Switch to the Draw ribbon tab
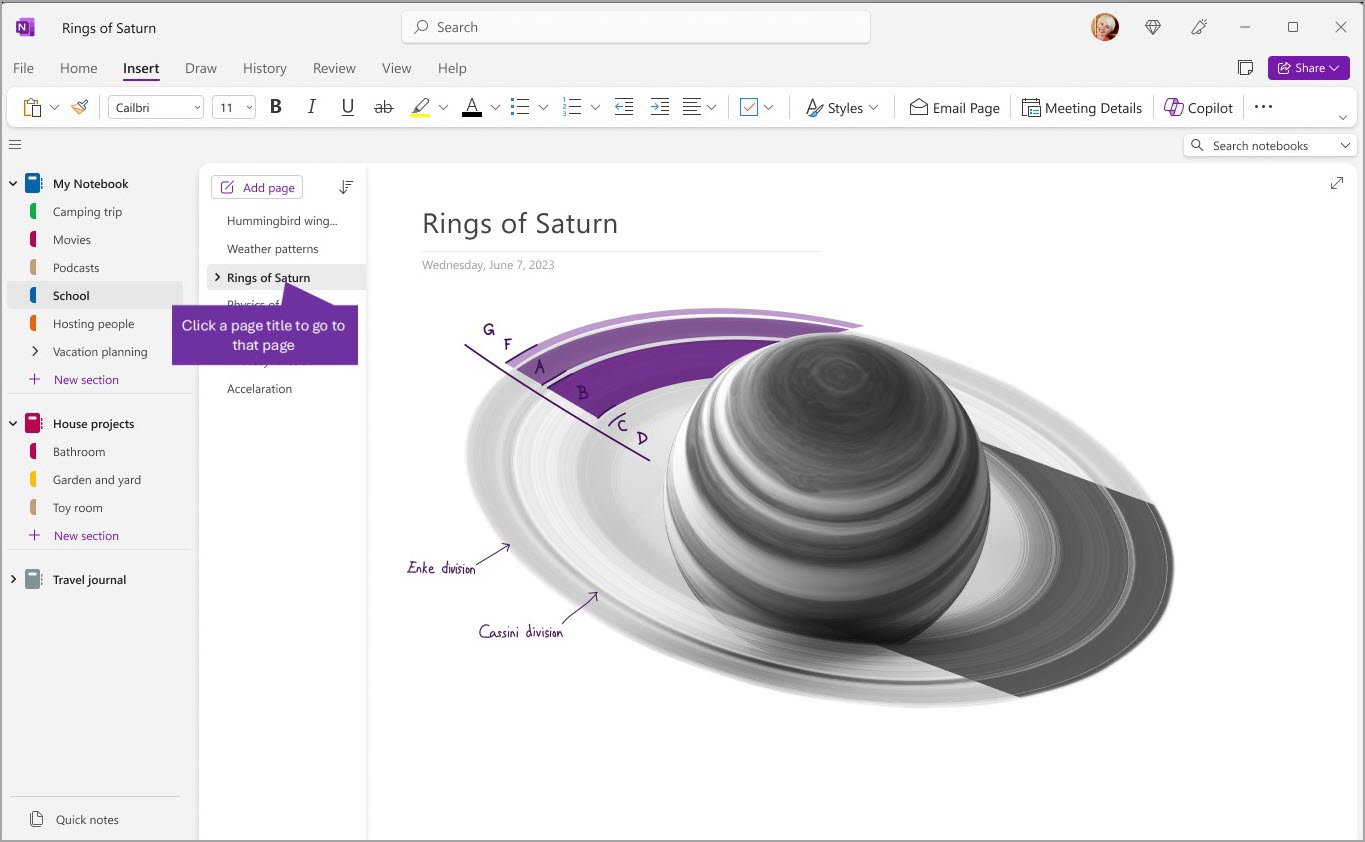The width and height of the screenshot is (1365, 842). [x=200, y=68]
